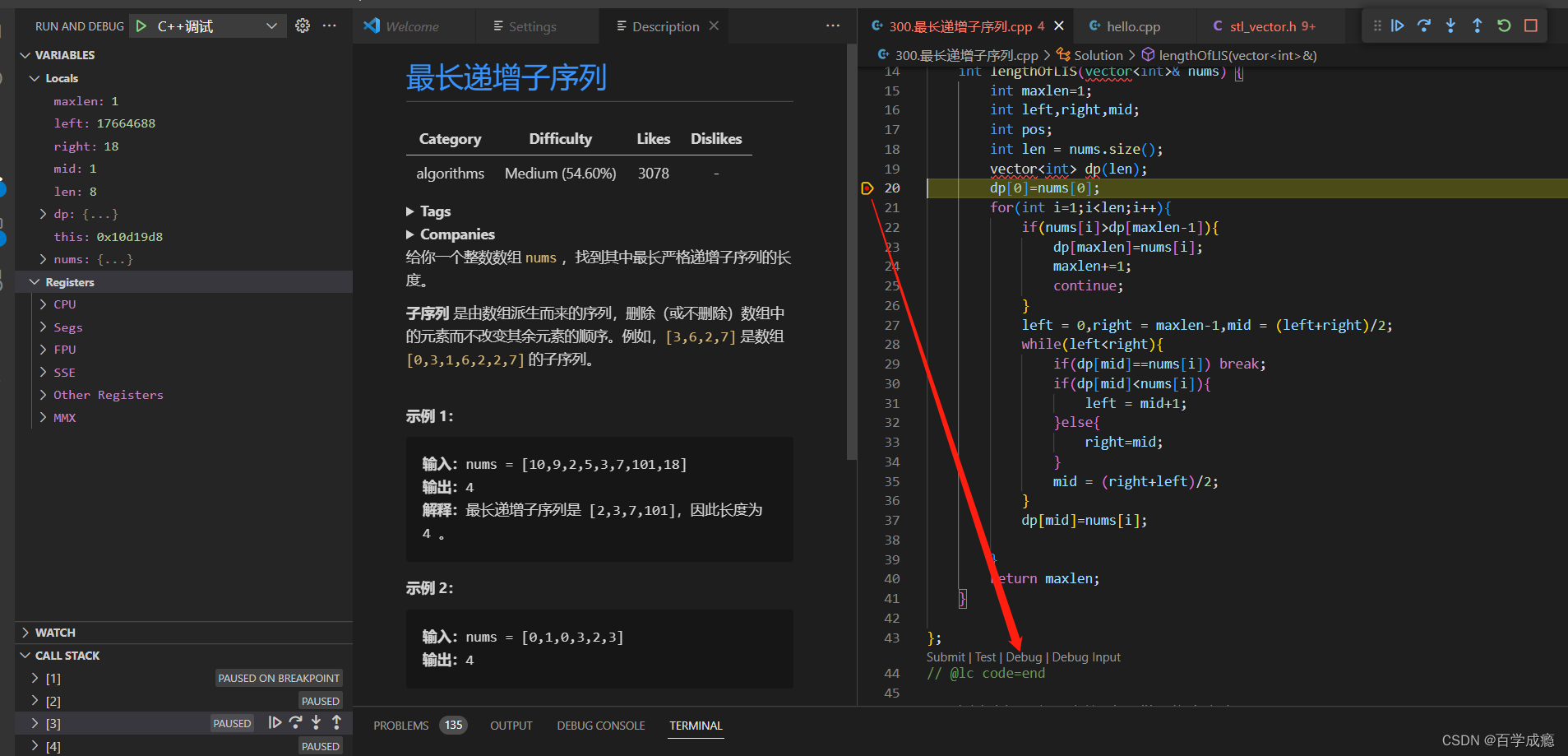1568x756 pixels.
Task: Click the Test code lens
Action: point(985,657)
